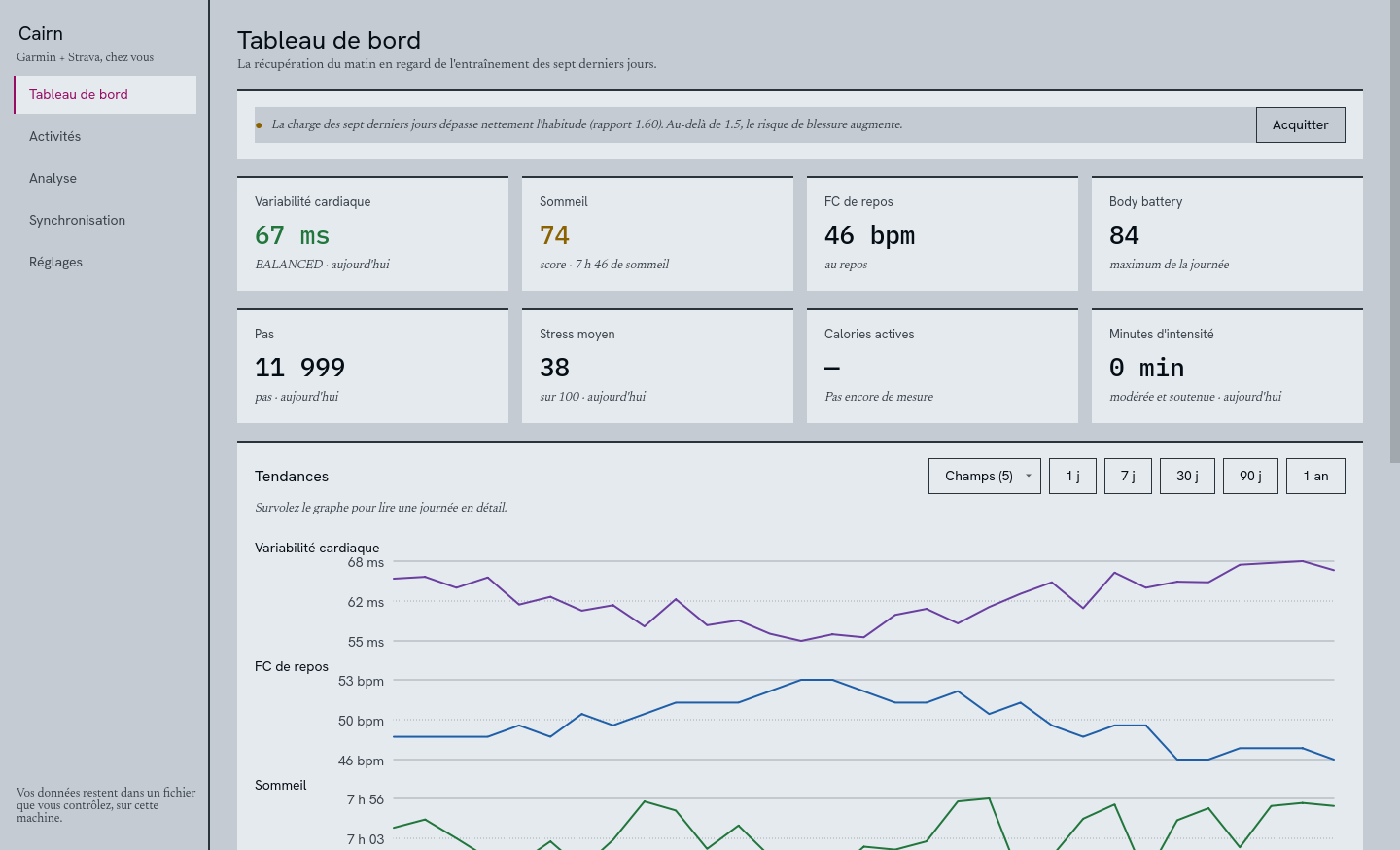Click the 'Garmin + Strava, chez vous' subtitle
The height and width of the screenshot is (850, 1400).
[x=85, y=57]
